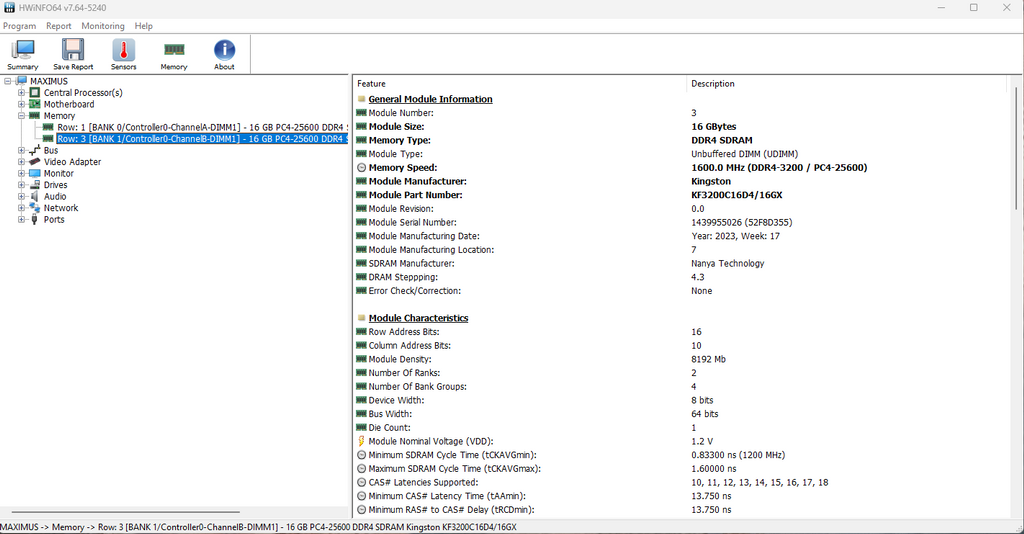Click the Module Size RAM chip icon

[x=361, y=127]
